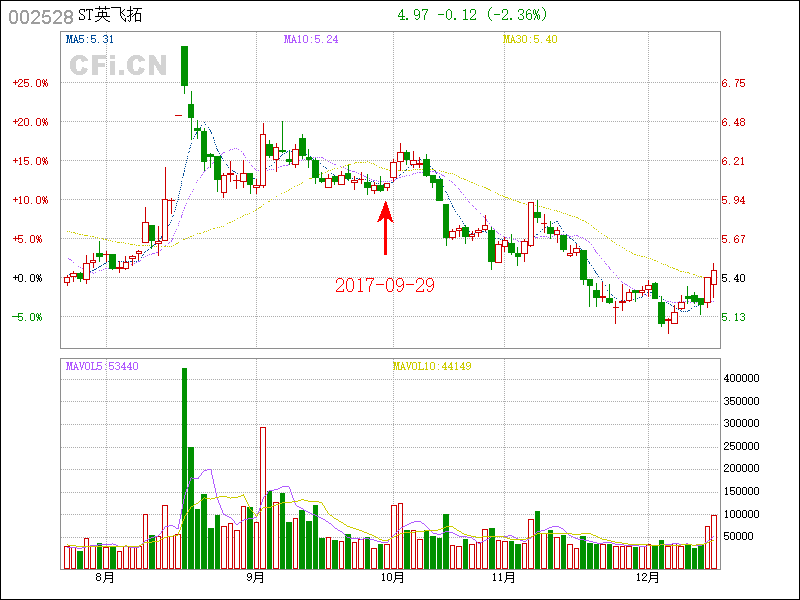Click the stock code 002528

[x=40, y=17]
